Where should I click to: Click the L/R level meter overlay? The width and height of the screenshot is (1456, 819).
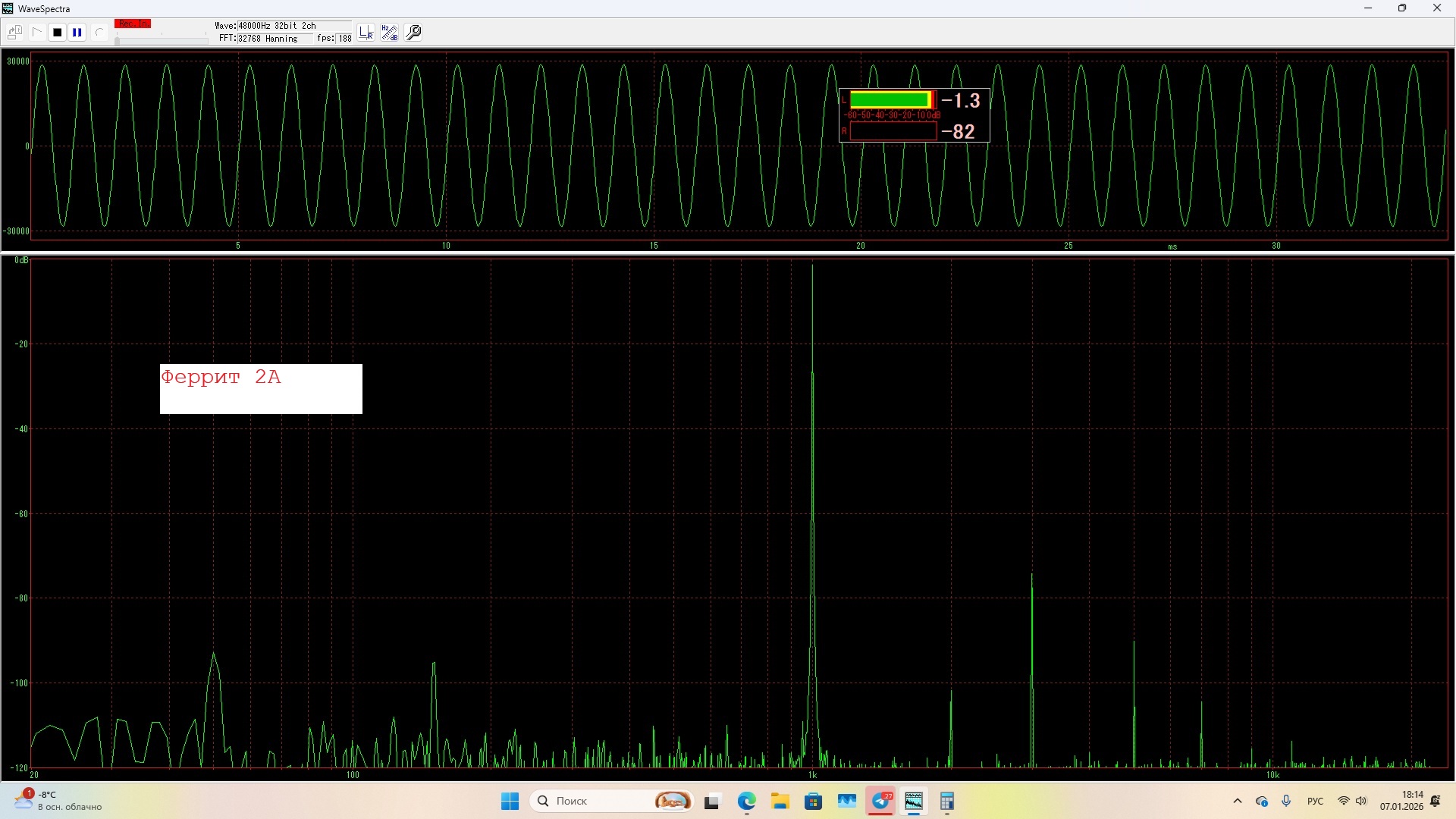click(914, 115)
